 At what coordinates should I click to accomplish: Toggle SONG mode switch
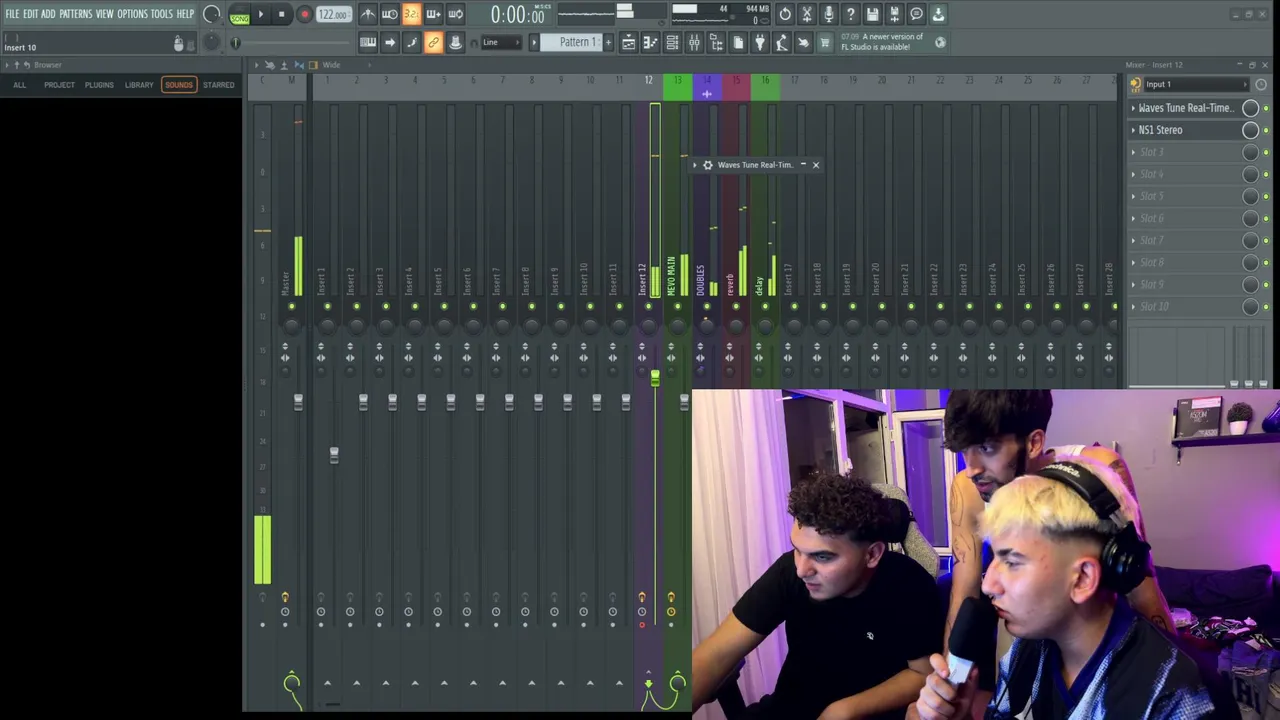[x=239, y=15]
